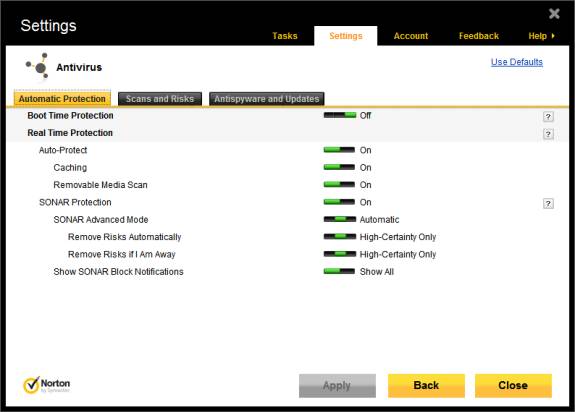
Task: Toggle Show SONAR Block Notifications switch
Action: pos(339,271)
